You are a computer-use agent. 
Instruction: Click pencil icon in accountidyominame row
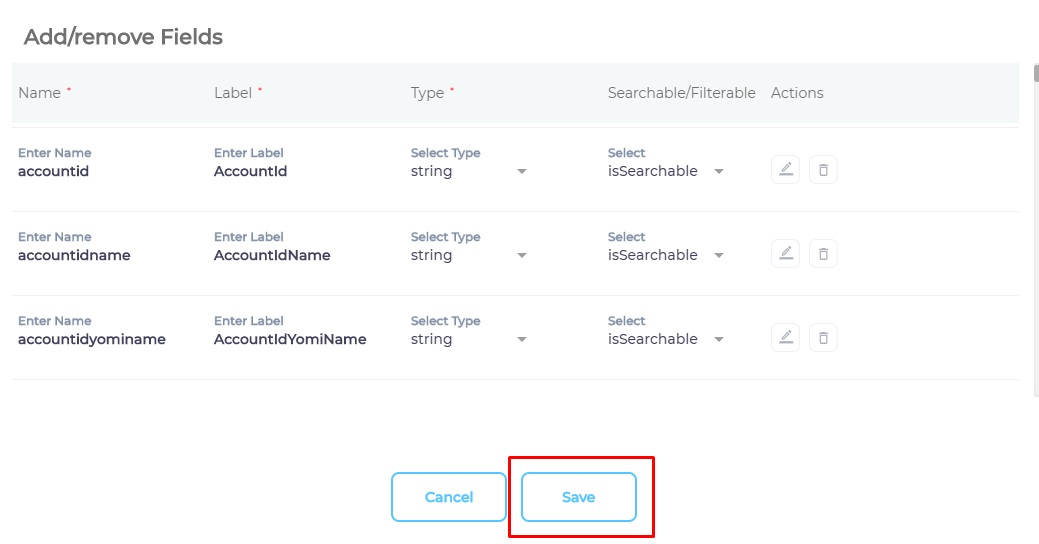(x=786, y=338)
